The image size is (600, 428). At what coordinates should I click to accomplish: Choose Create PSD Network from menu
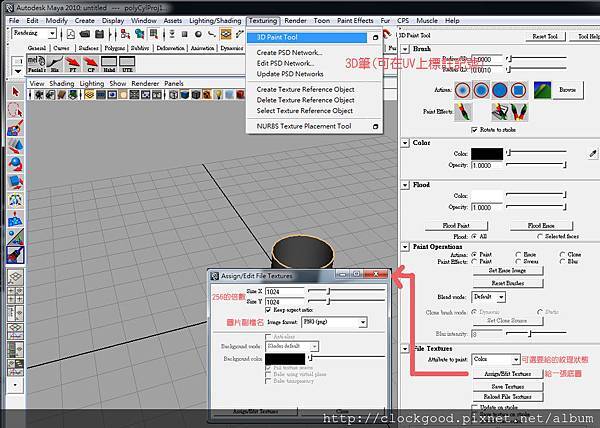point(289,52)
